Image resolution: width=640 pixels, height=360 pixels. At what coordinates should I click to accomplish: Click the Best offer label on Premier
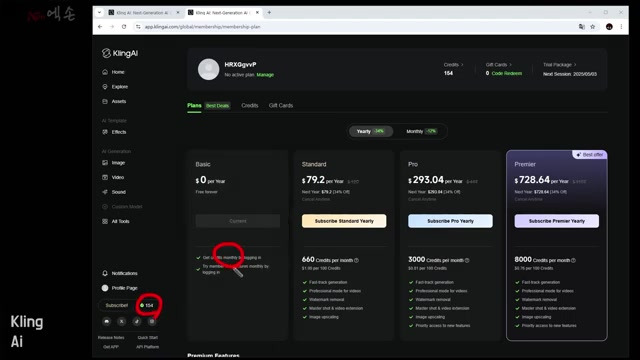pos(590,155)
